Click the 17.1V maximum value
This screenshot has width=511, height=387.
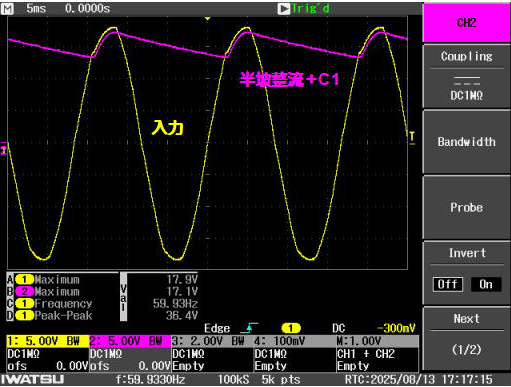click(182, 292)
